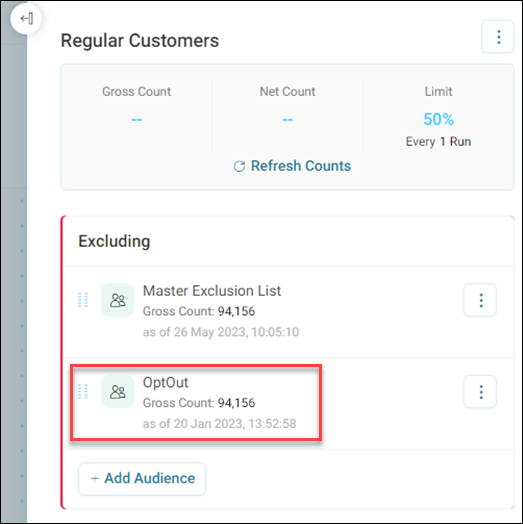Screen dimensions: 523x524
Task: Select the OptOut audience name
Action: 165,383
